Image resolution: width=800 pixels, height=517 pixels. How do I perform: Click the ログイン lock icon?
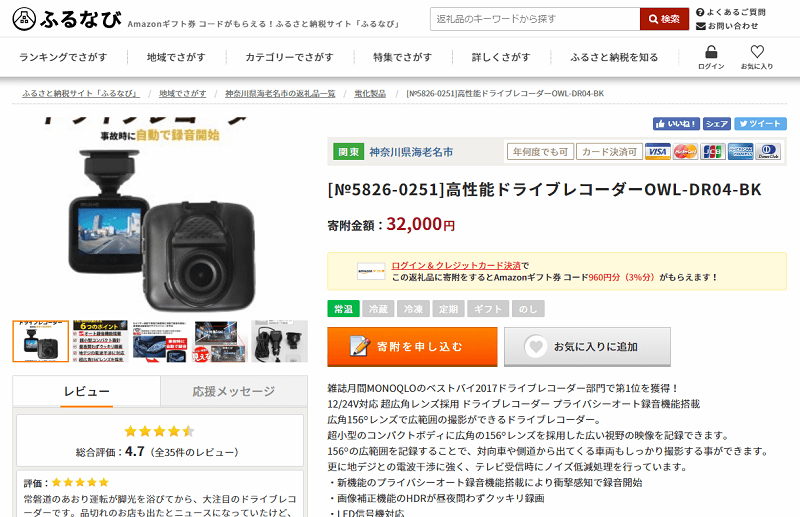tap(711, 52)
